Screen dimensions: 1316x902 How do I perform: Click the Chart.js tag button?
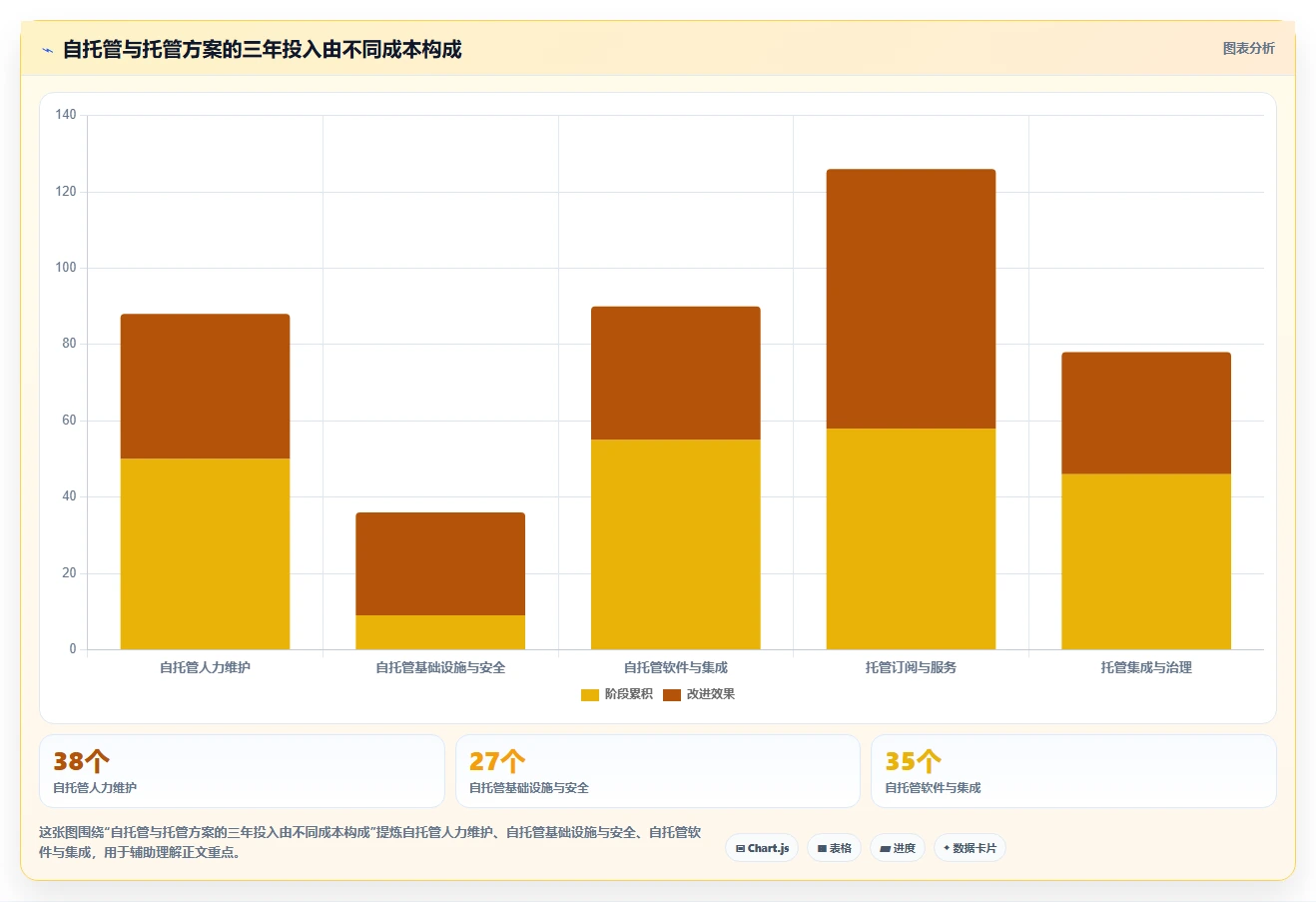coord(762,848)
